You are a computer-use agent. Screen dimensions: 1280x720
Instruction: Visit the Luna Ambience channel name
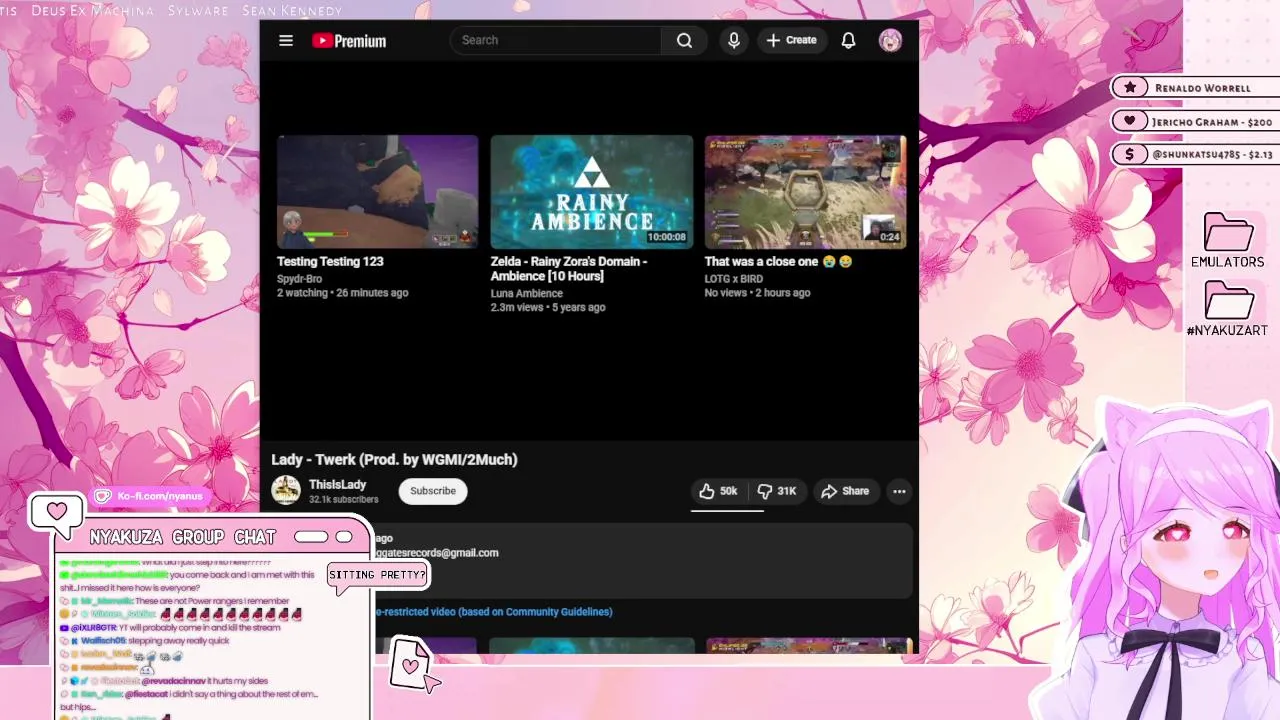(526, 293)
